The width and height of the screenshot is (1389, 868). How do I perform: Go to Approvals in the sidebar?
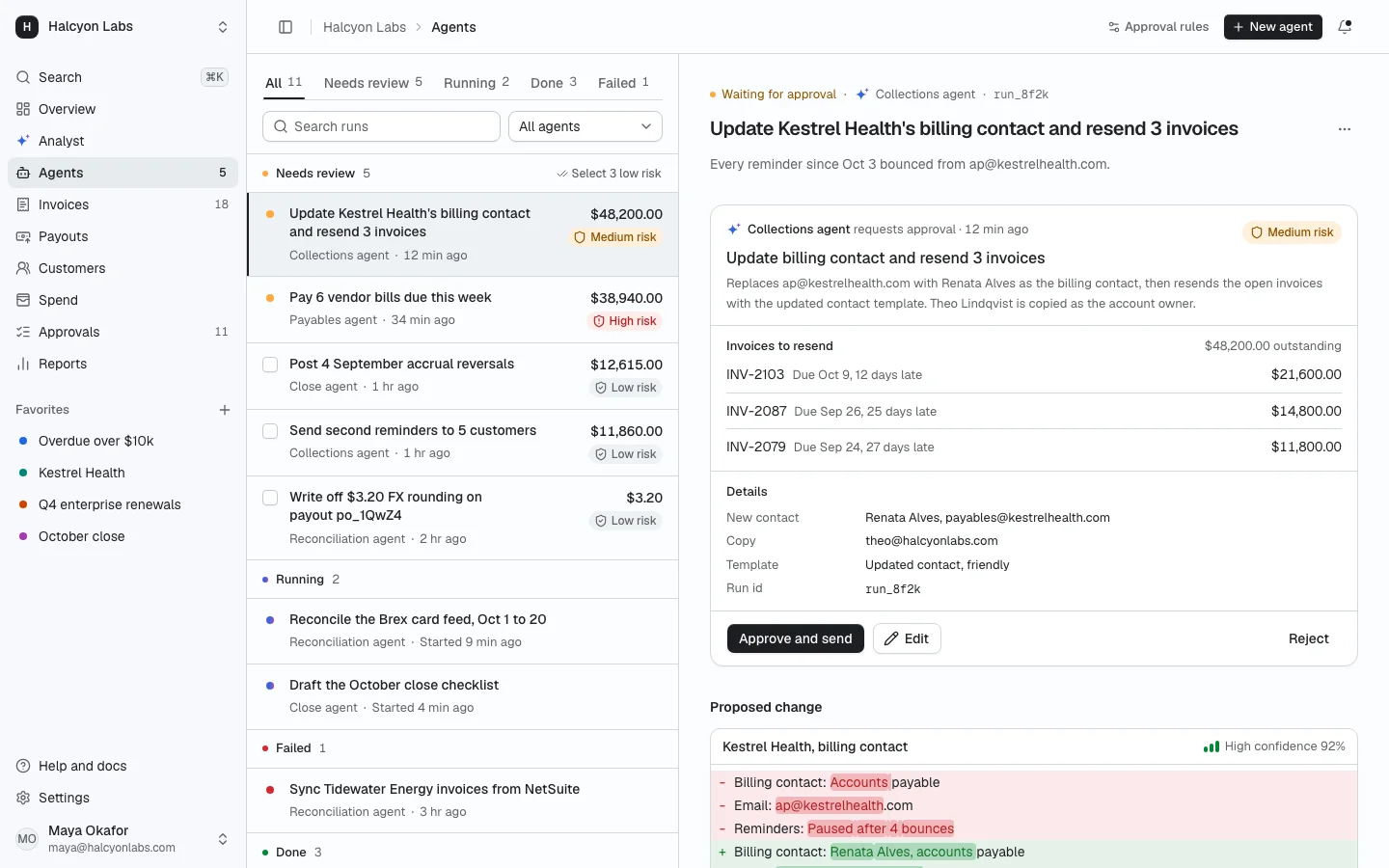click(x=123, y=332)
